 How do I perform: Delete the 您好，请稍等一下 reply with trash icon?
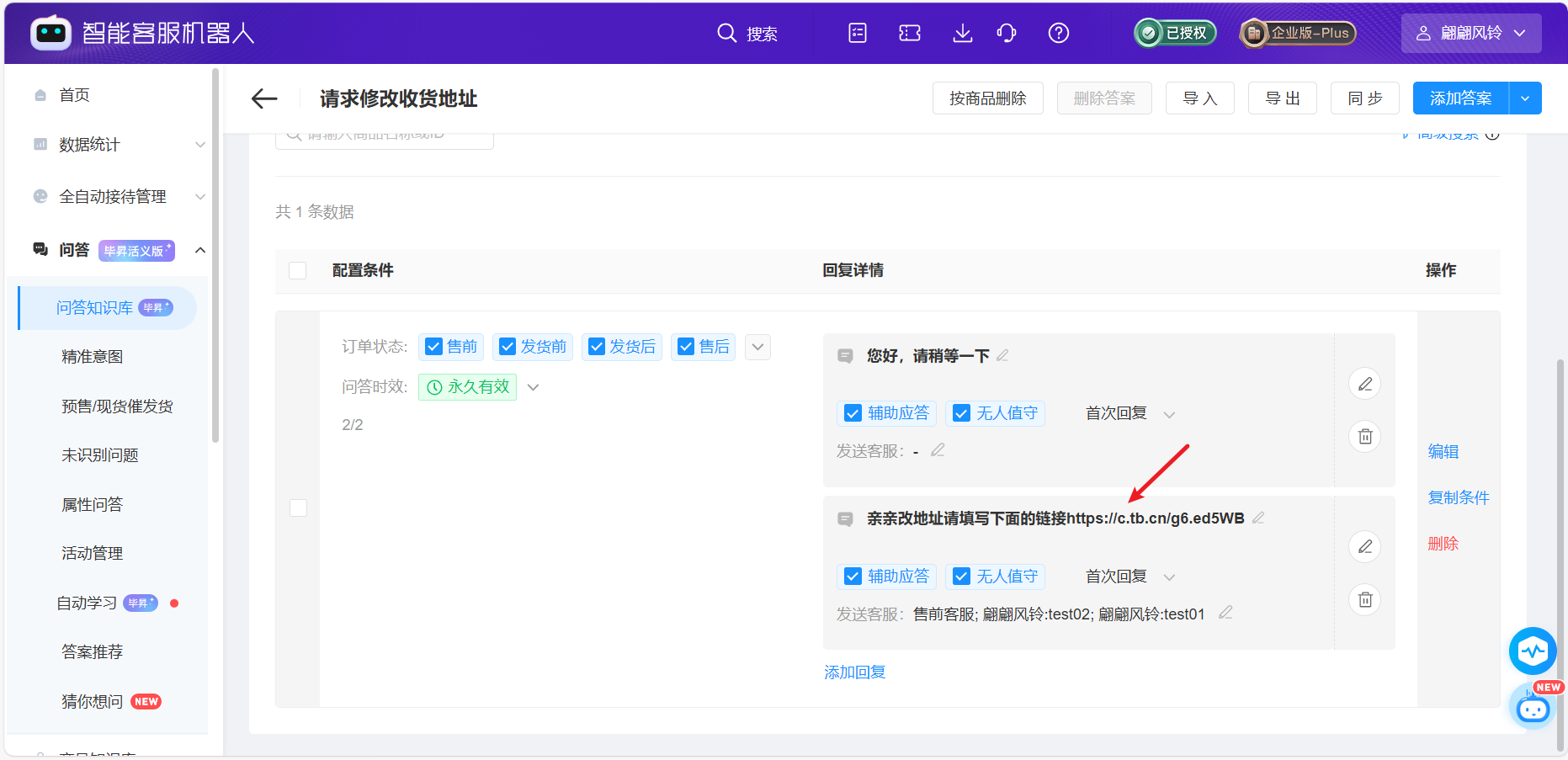[1365, 436]
